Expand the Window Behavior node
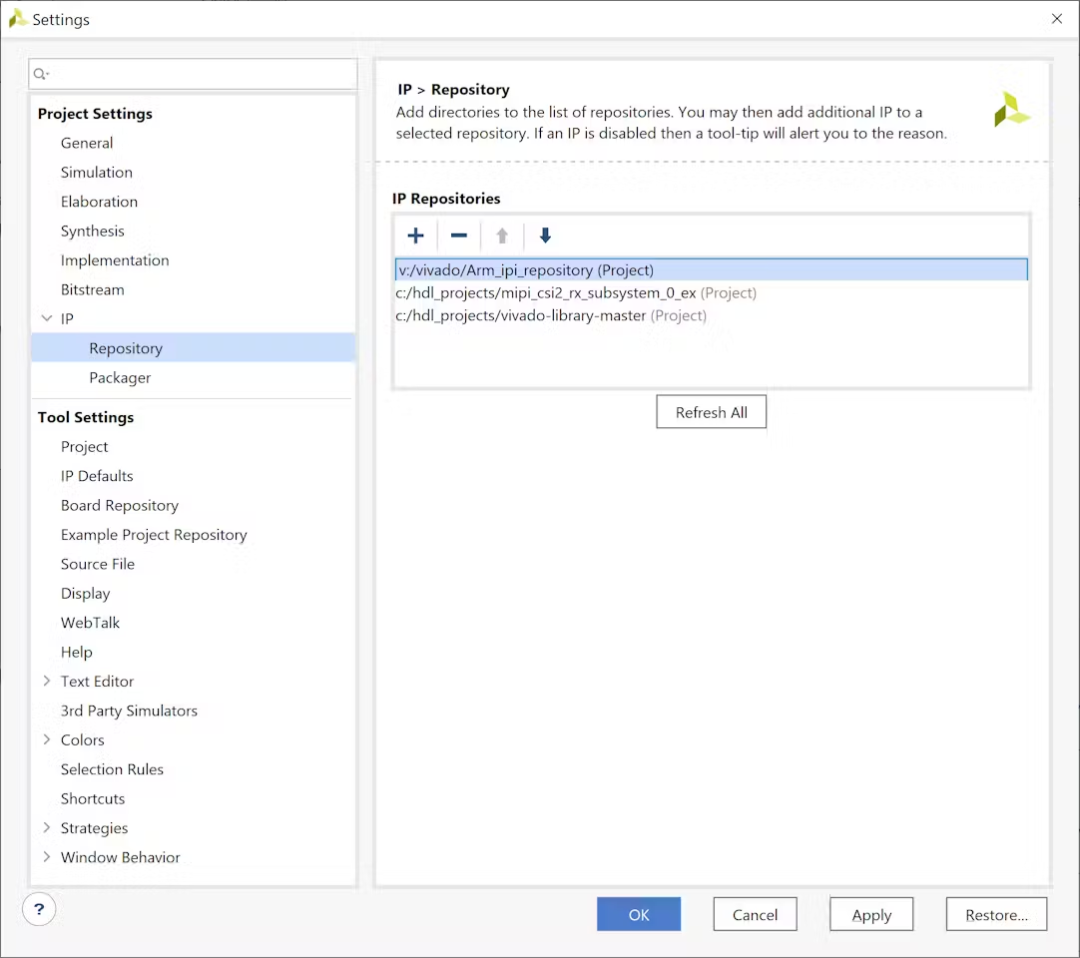 pos(47,857)
